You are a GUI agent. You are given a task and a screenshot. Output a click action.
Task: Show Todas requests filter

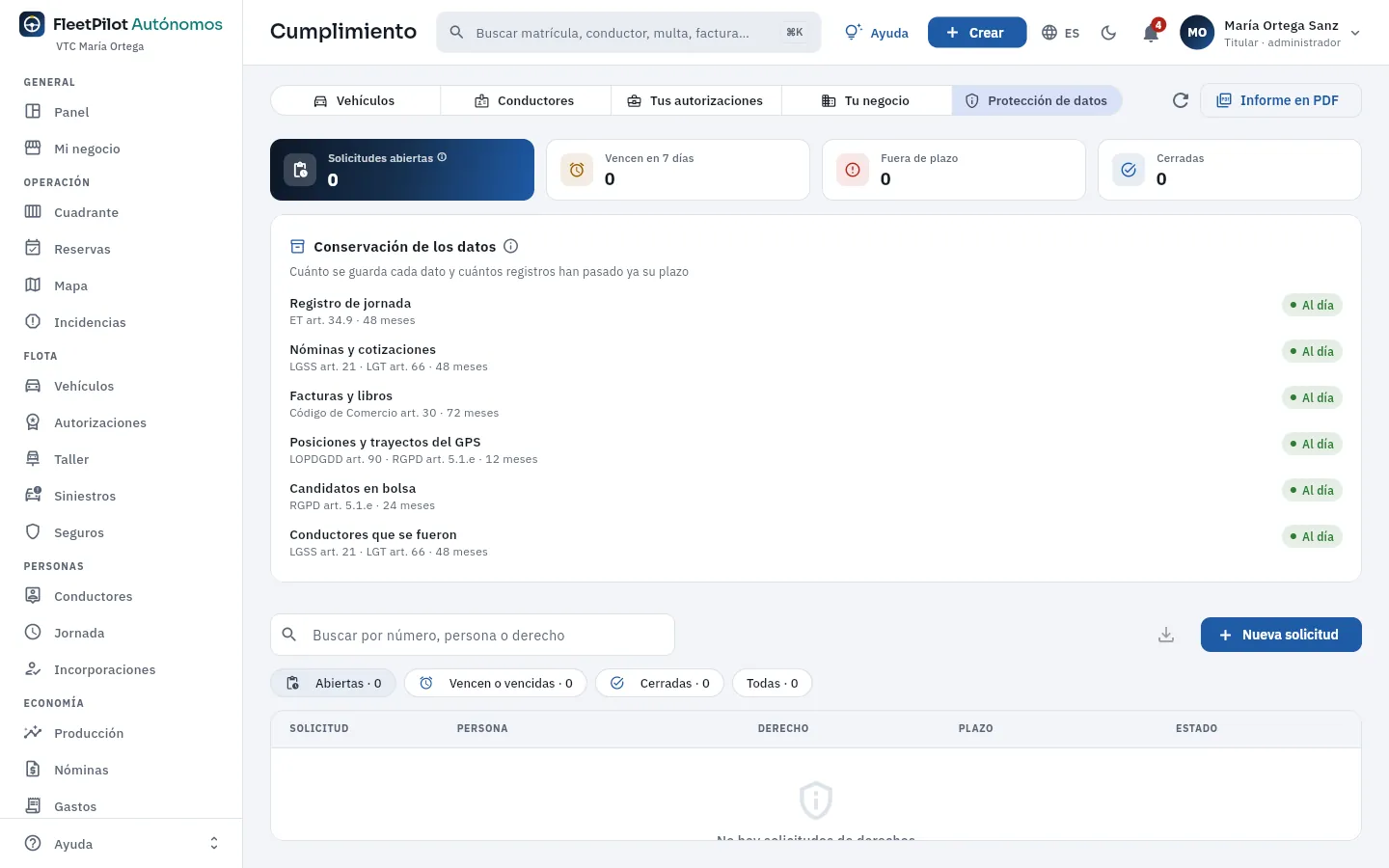click(773, 683)
